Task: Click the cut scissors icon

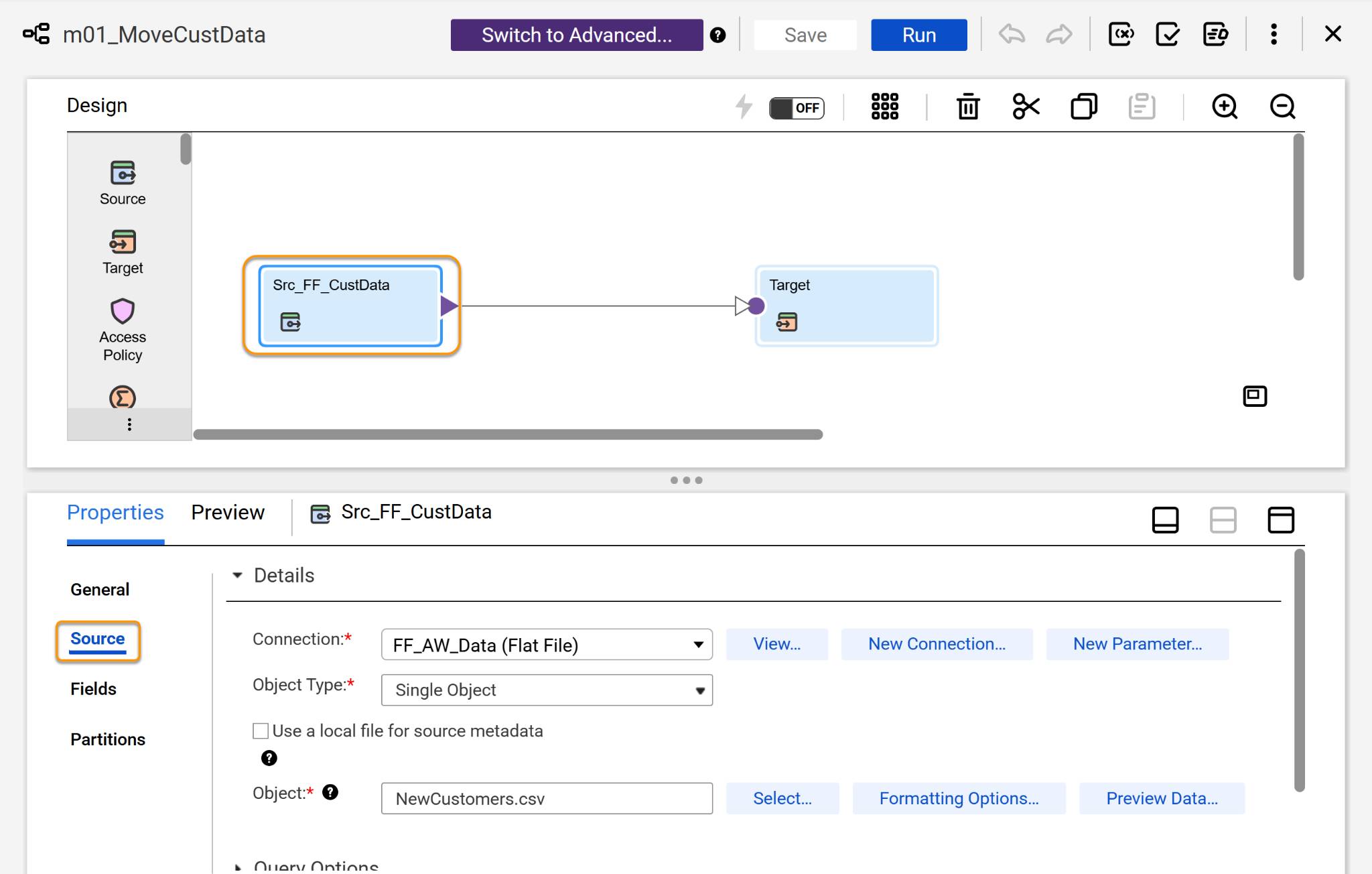Action: click(x=1026, y=107)
